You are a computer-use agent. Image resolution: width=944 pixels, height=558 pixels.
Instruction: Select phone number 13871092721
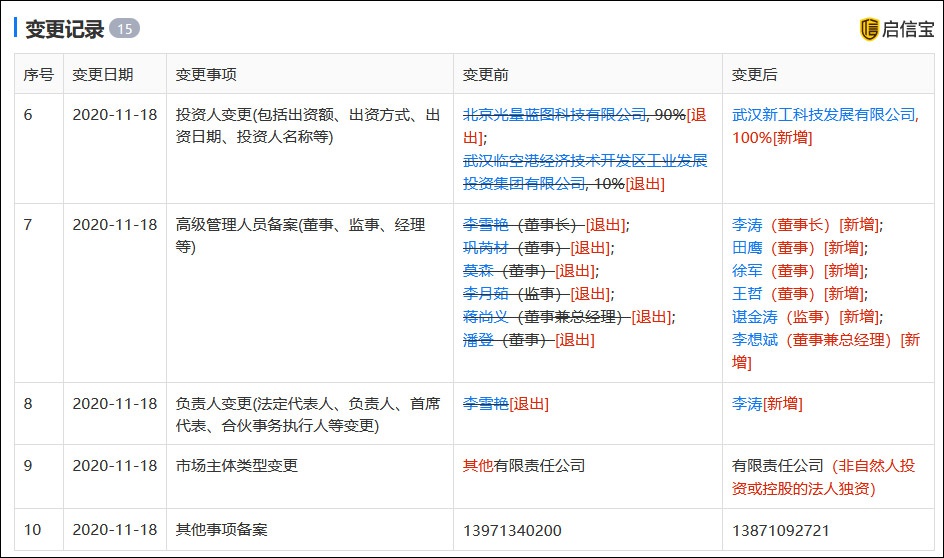781,530
